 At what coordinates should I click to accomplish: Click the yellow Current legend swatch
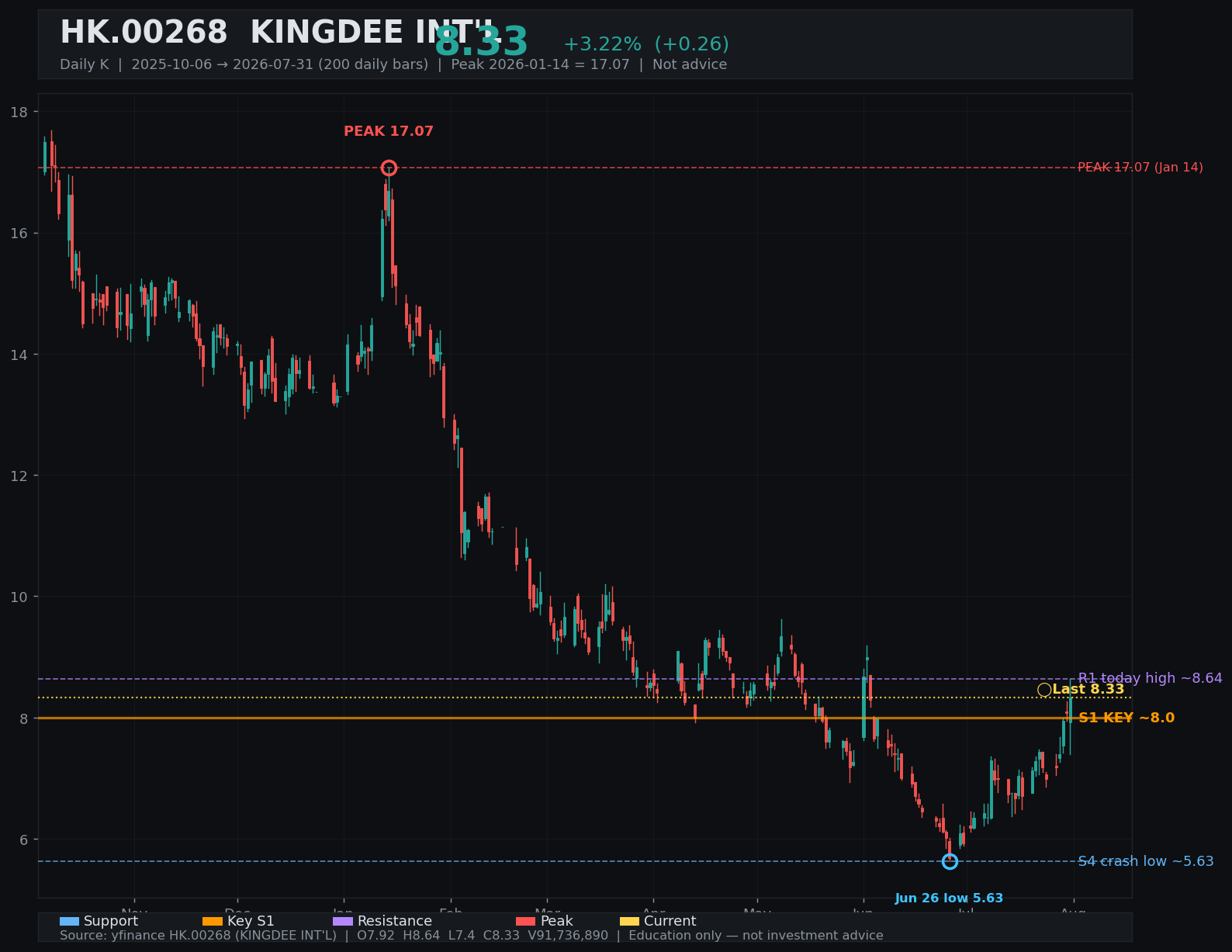tap(630, 921)
